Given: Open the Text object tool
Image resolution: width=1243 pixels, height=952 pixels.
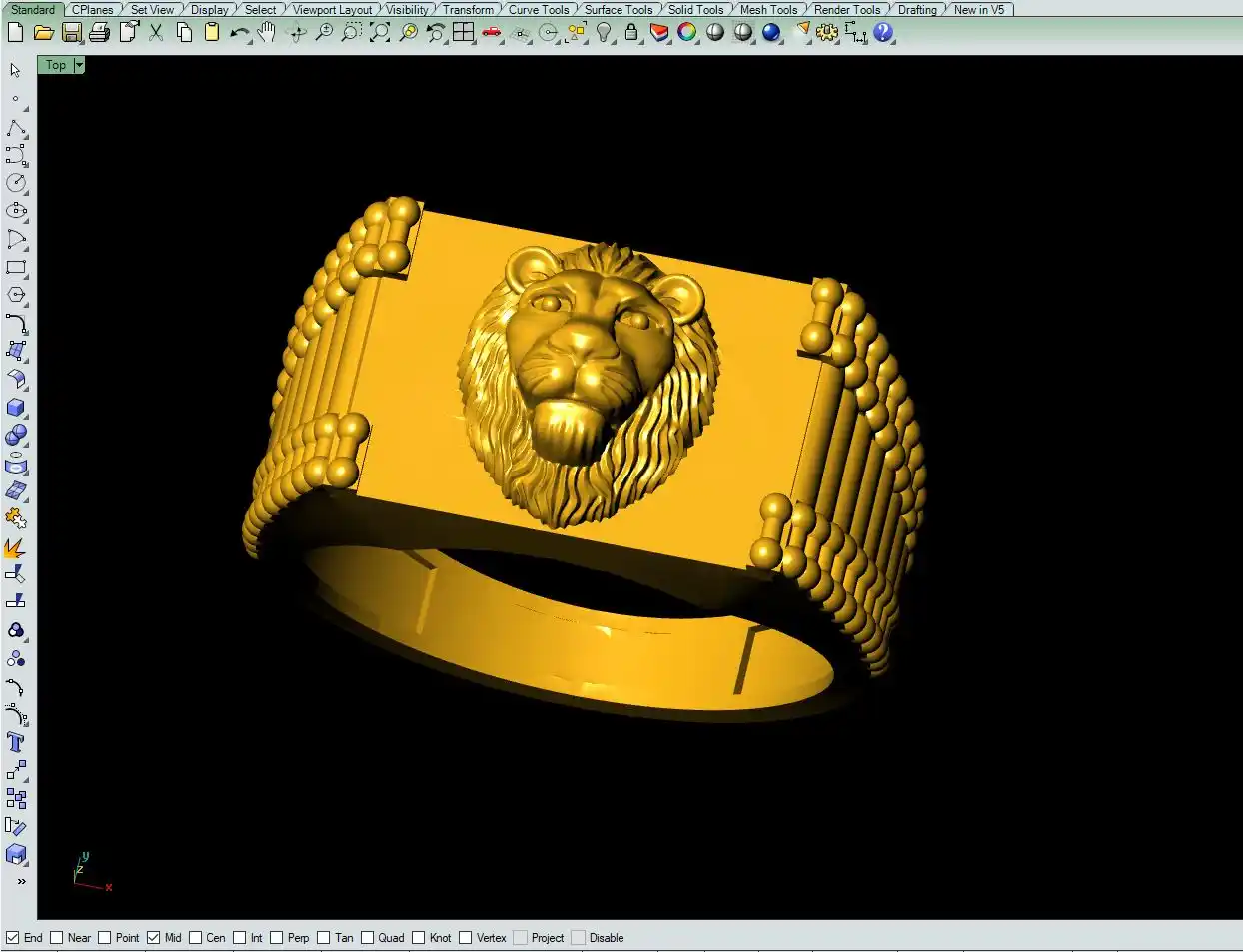Looking at the screenshot, I should [x=16, y=742].
